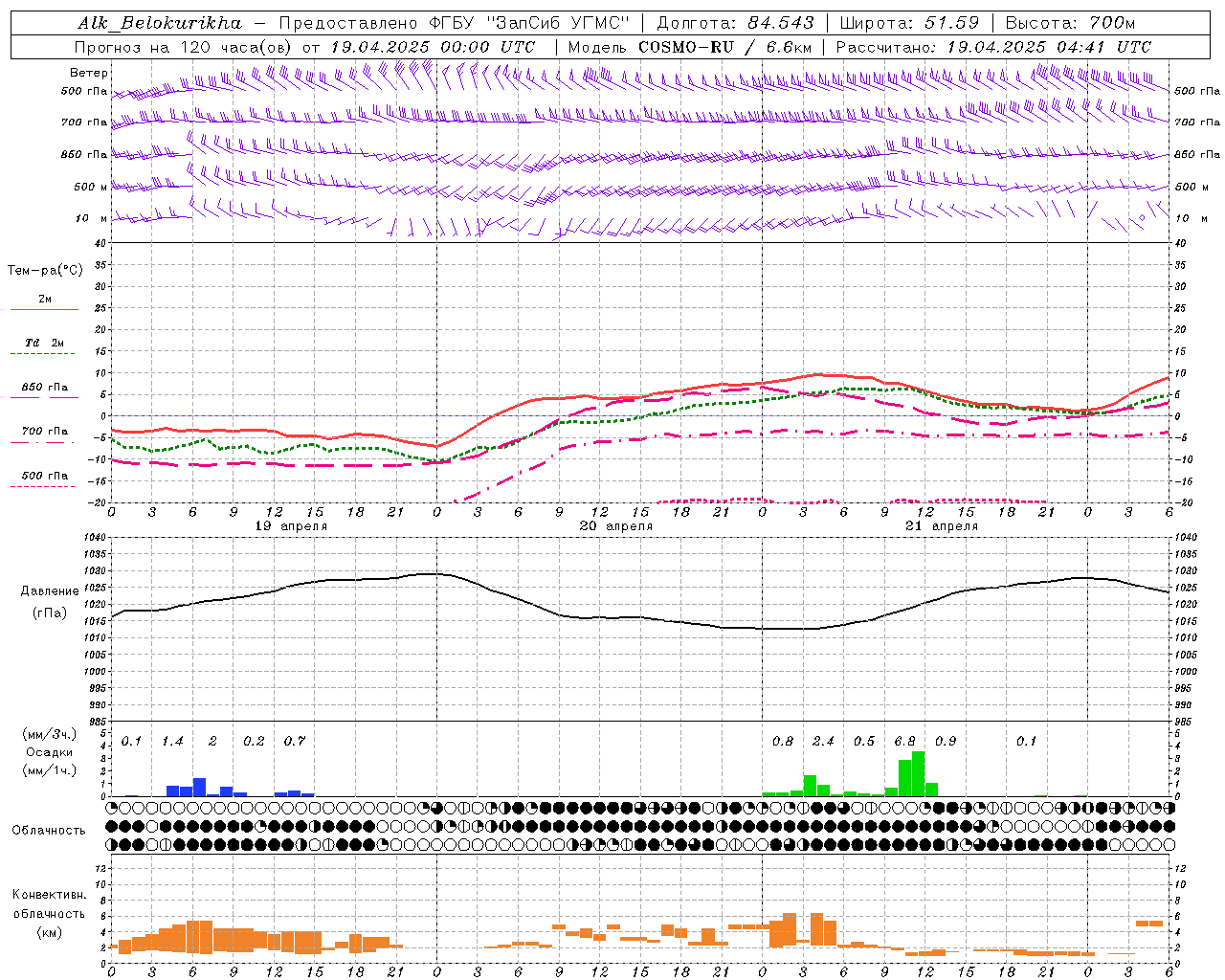Image resolution: width=1225 pixels, height=980 pixels.
Task: Click the forecast span text Прогноз на 120 часа(ов)
Action: (x=185, y=47)
